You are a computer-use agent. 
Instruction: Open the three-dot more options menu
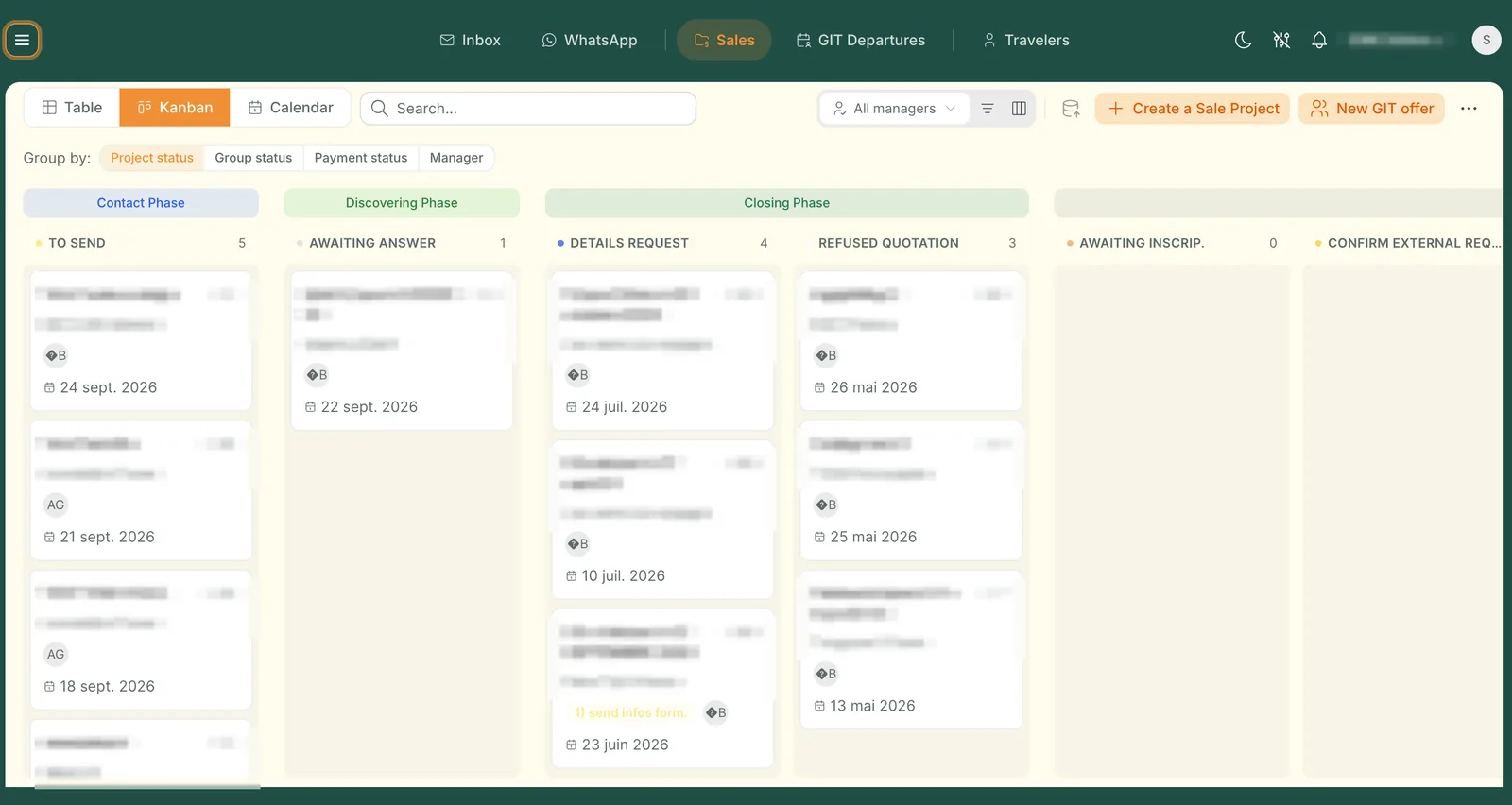[1469, 109]
